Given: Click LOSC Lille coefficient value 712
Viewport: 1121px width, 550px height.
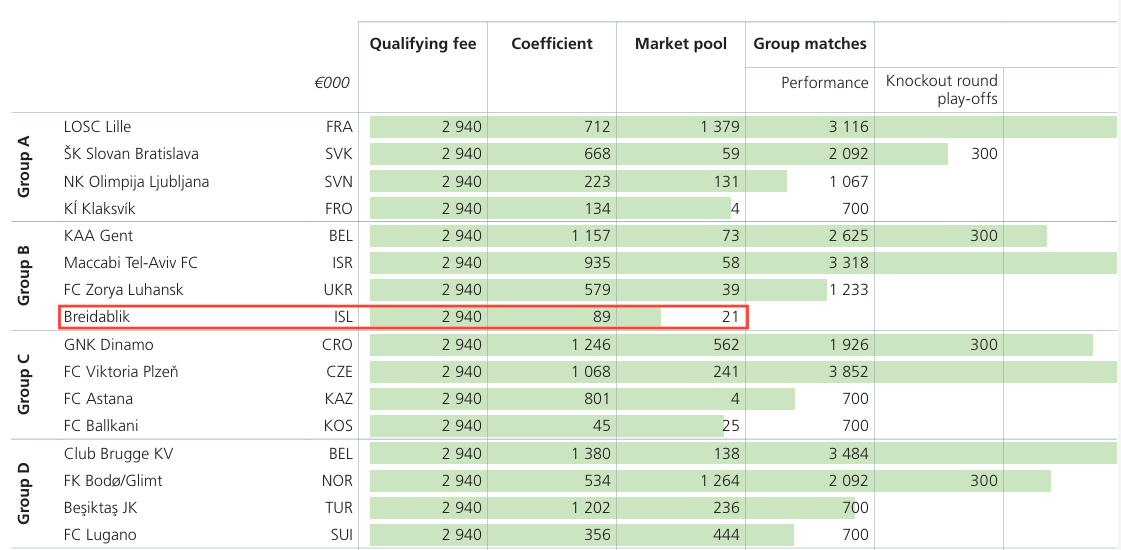Looking at the screenshot, I should click(598, 127).
